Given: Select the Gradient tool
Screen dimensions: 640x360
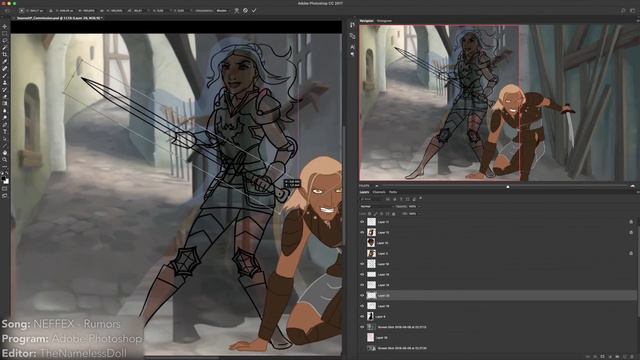Looking at the screenshot, I should (x=4, y=103).
